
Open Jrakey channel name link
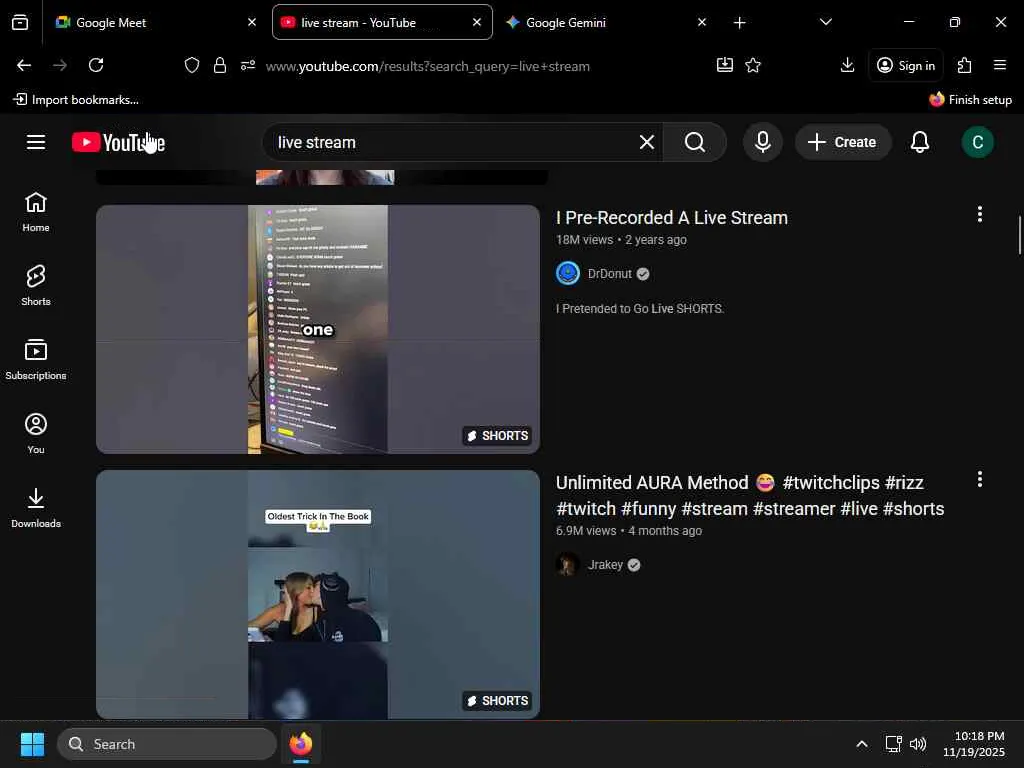point(605,565)
